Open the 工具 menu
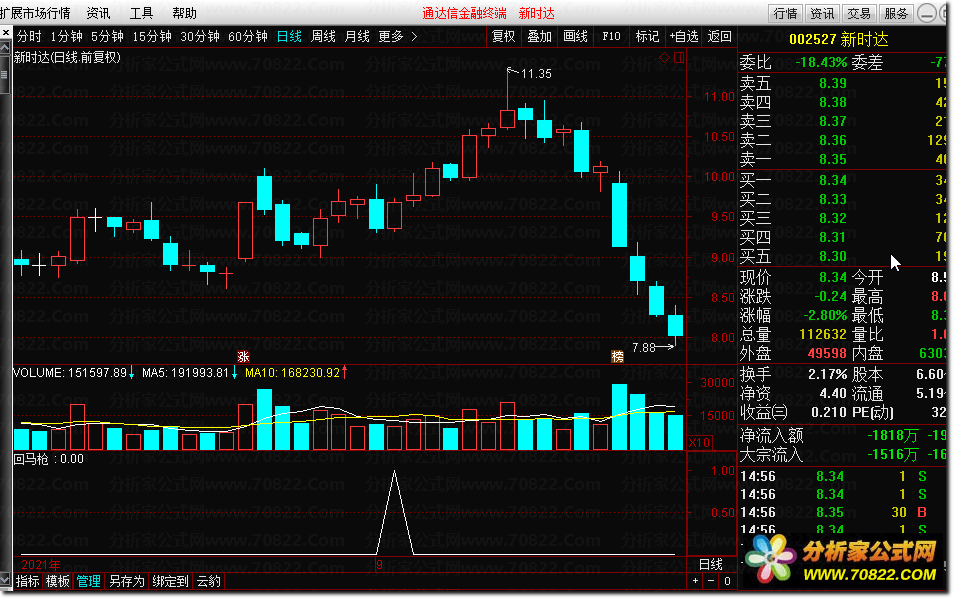The width and height of the screenshot is (955, 599). point(141,13)
